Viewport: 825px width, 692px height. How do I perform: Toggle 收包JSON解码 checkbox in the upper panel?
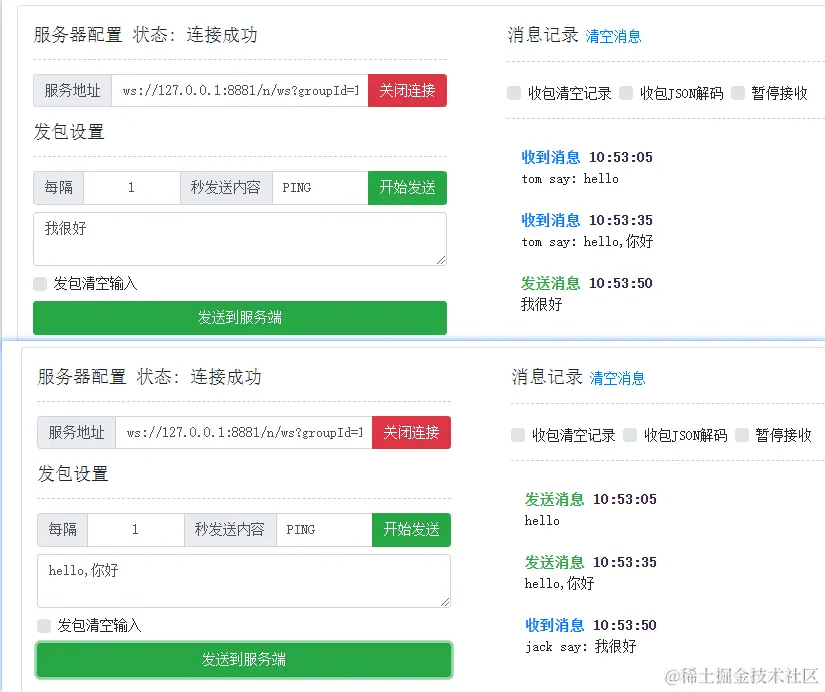[626, 93]
